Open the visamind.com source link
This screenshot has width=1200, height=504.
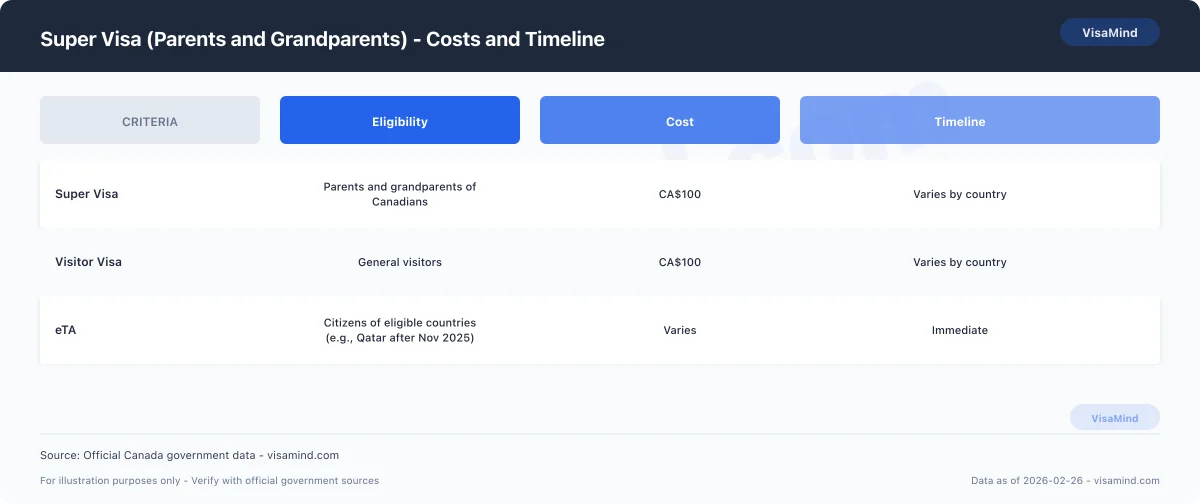tap(303, 455)
